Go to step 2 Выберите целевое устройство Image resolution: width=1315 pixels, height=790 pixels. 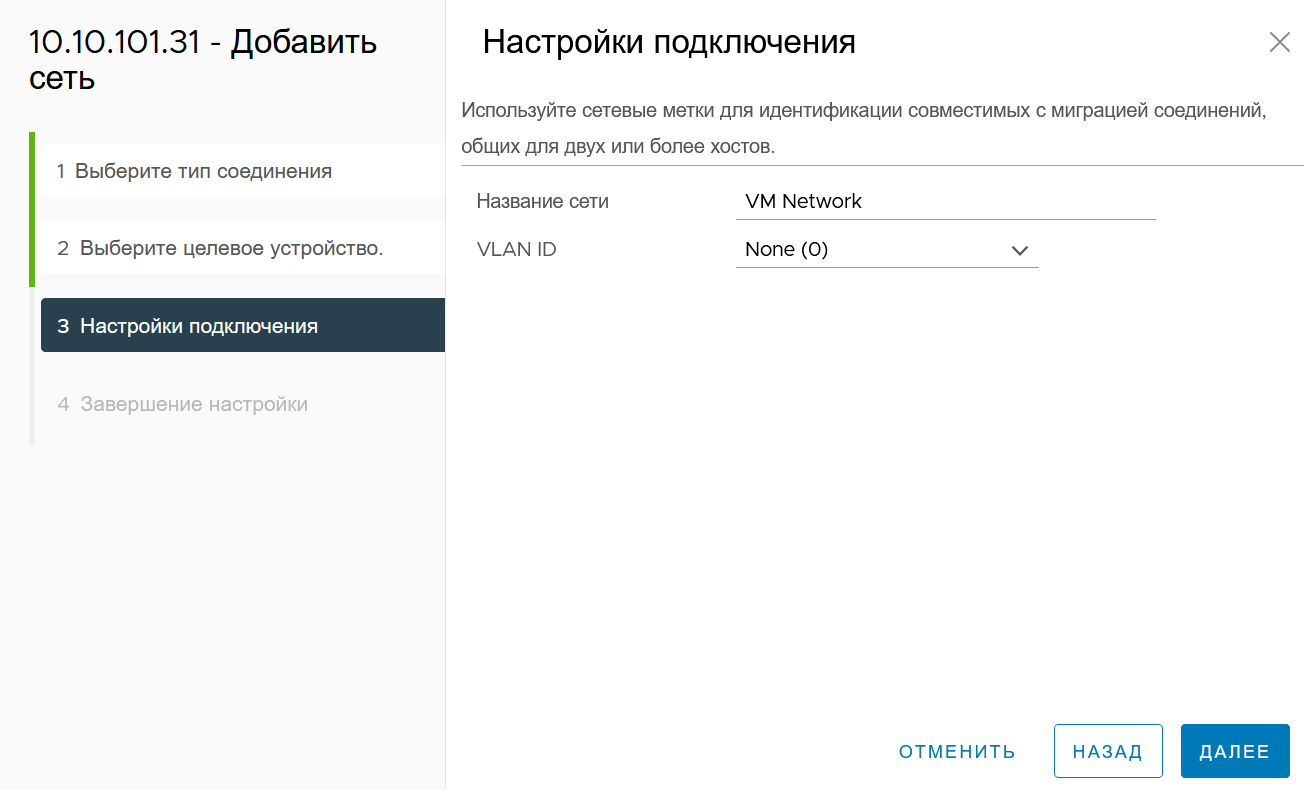(243, 248)
